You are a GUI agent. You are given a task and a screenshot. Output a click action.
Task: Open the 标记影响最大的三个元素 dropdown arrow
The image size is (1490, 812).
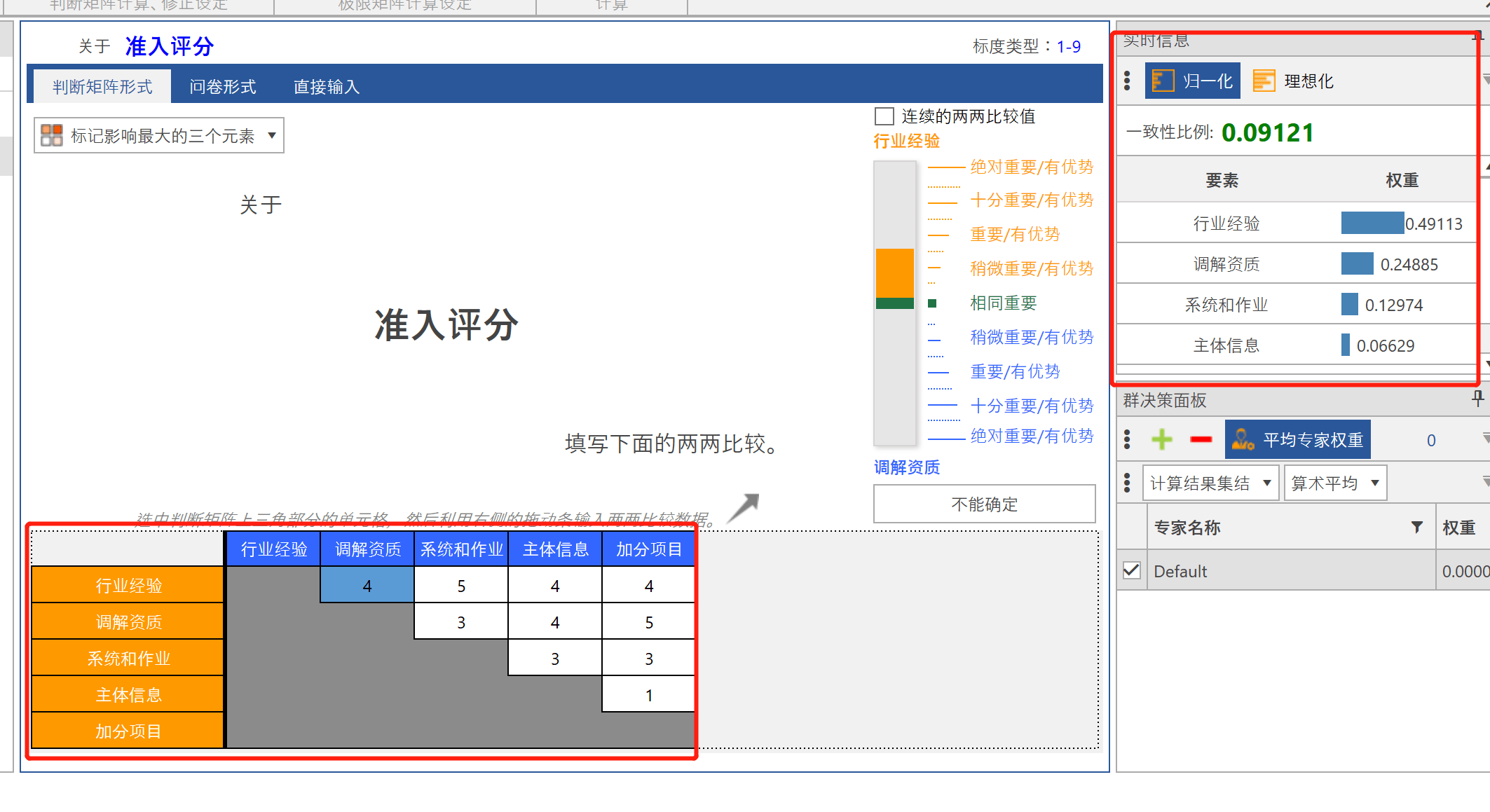tap(272, 135)
